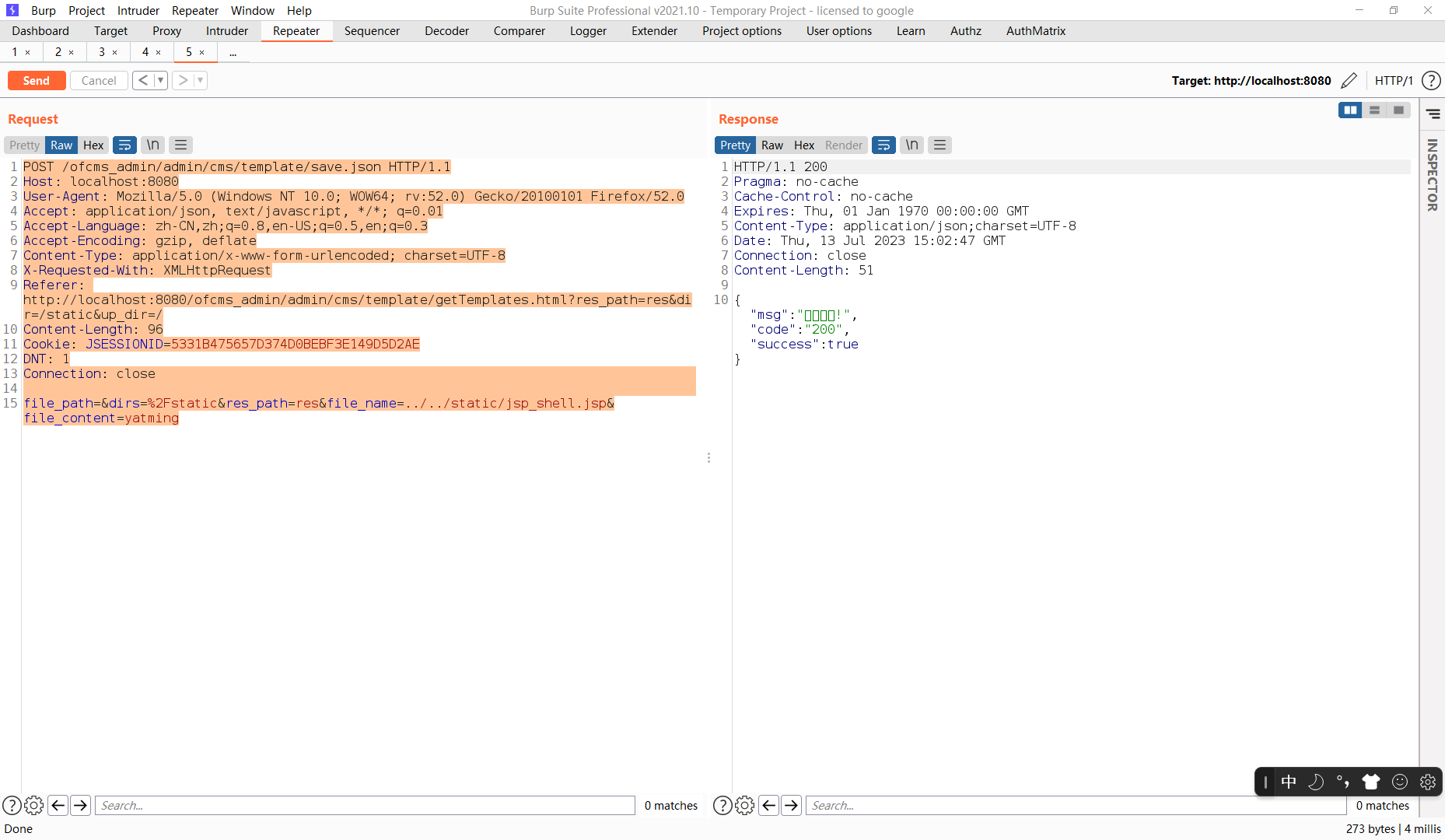Viewport: 1445px width, 840px height.
Task: Switch Request view to Pretty
Action: point(23,145)
